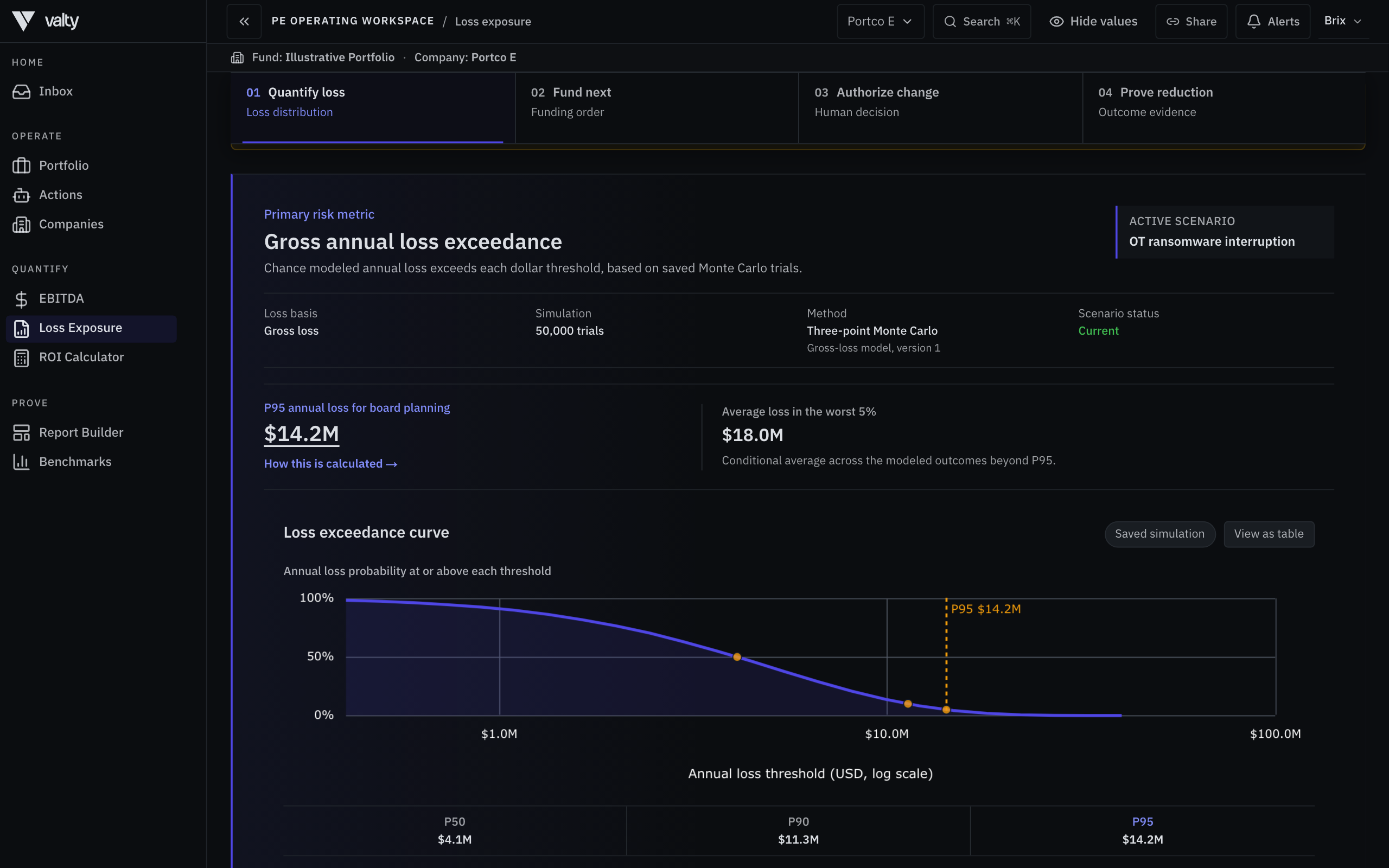1389x868 pixels.
Task: Click PE OPERATING WORKSPACE breadcrumb
Action: tap(353, 21)
